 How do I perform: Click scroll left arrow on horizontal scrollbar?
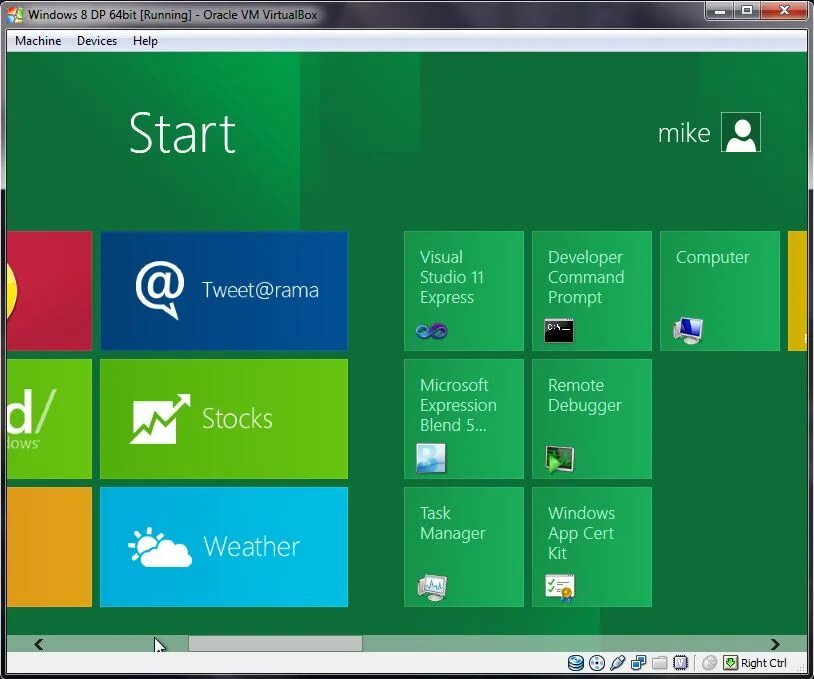point(38,644)
